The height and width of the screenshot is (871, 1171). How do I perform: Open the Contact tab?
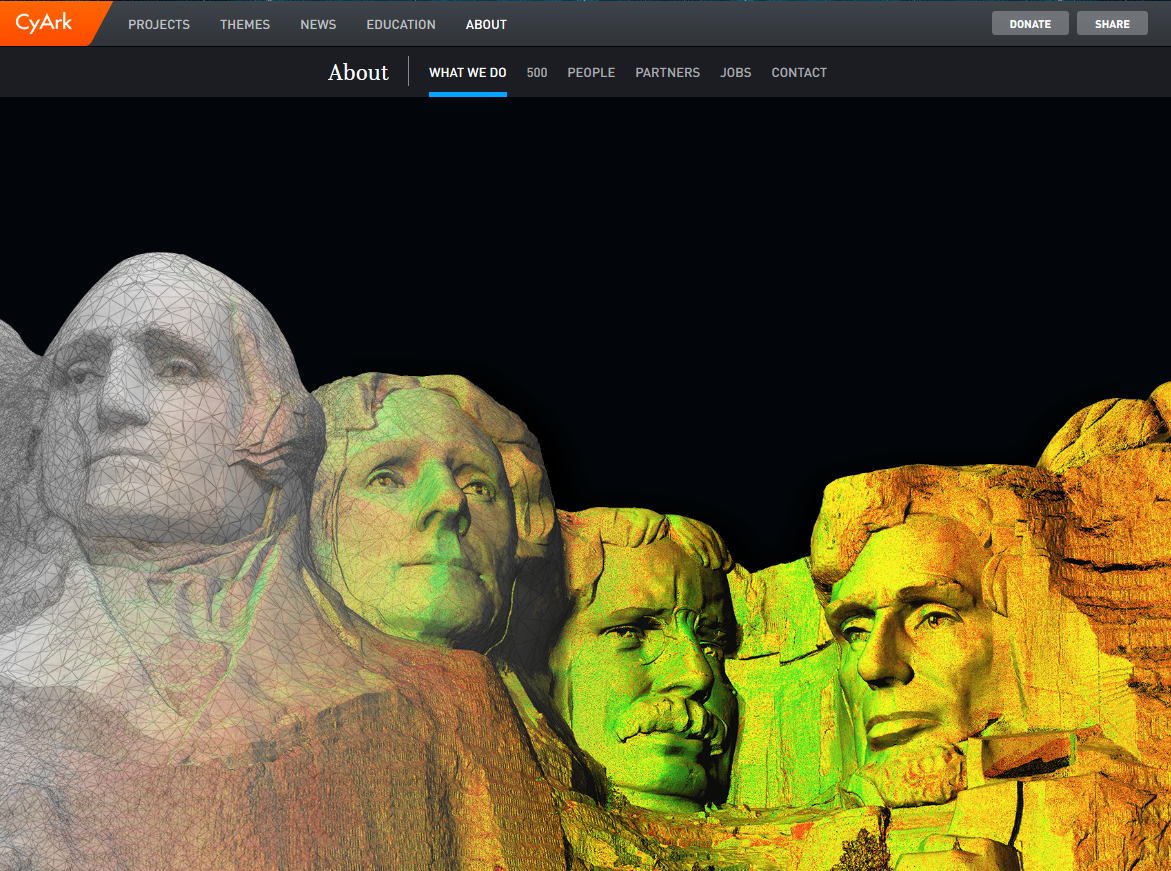799,72
